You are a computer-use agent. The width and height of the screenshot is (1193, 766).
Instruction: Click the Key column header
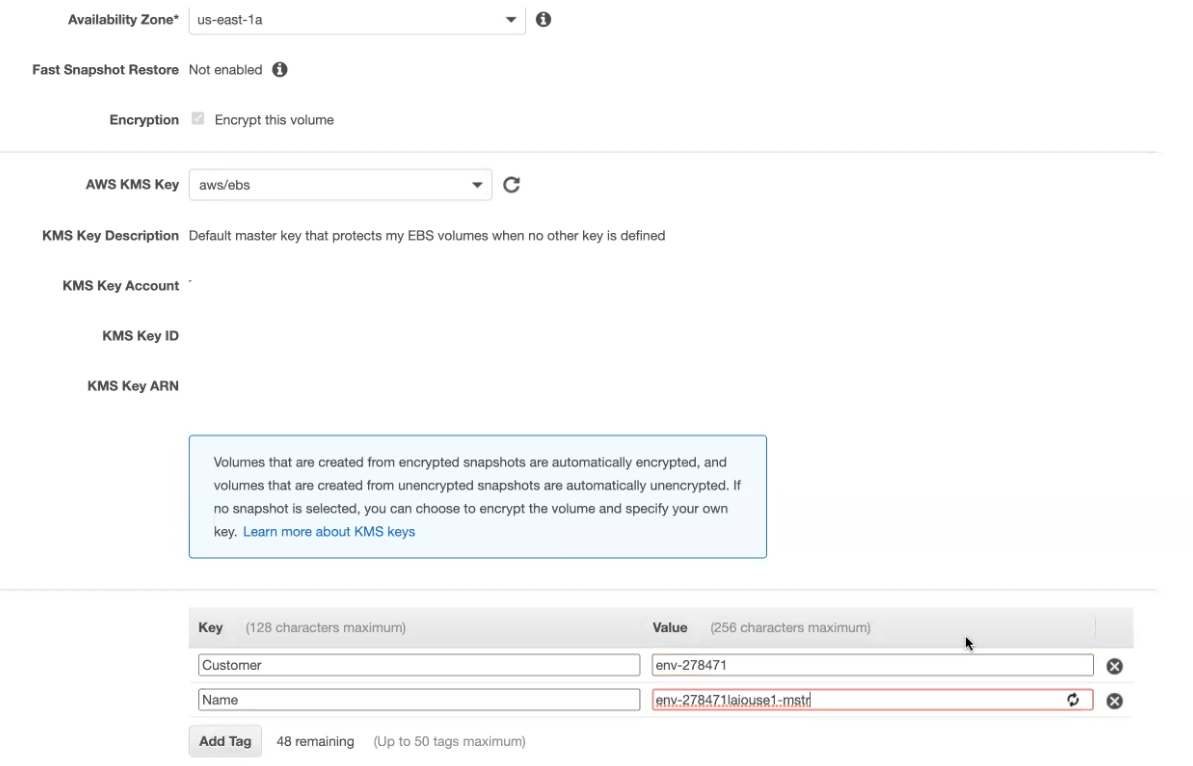pyautogui.click(x=211, y=628)
